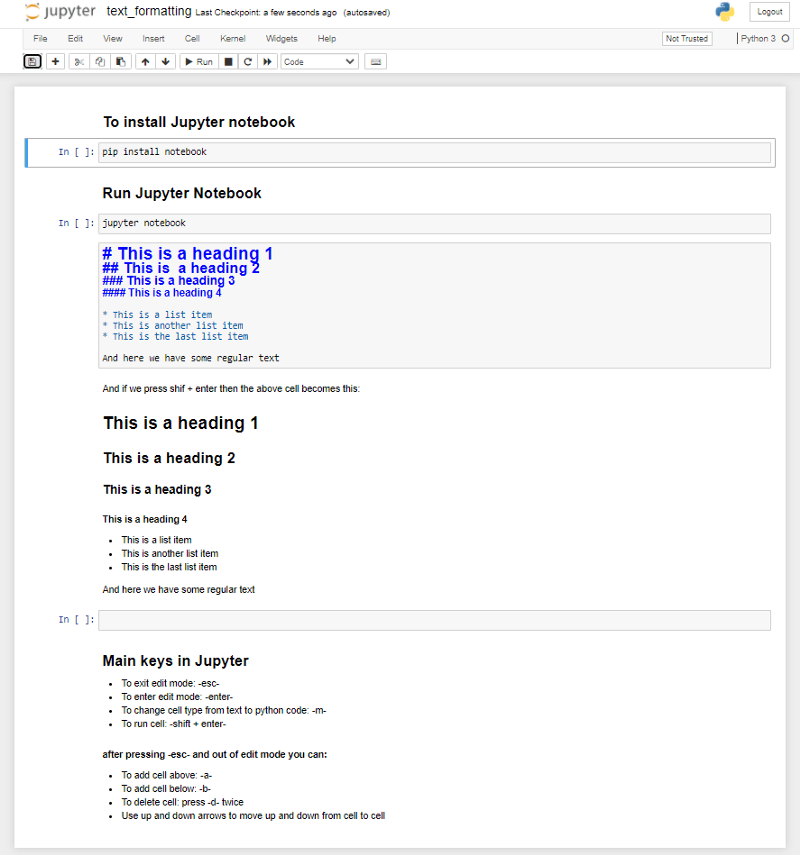Open the Edit menu
Image resolution: width=800 pixels, height=855 pixels.
[75, 39]
